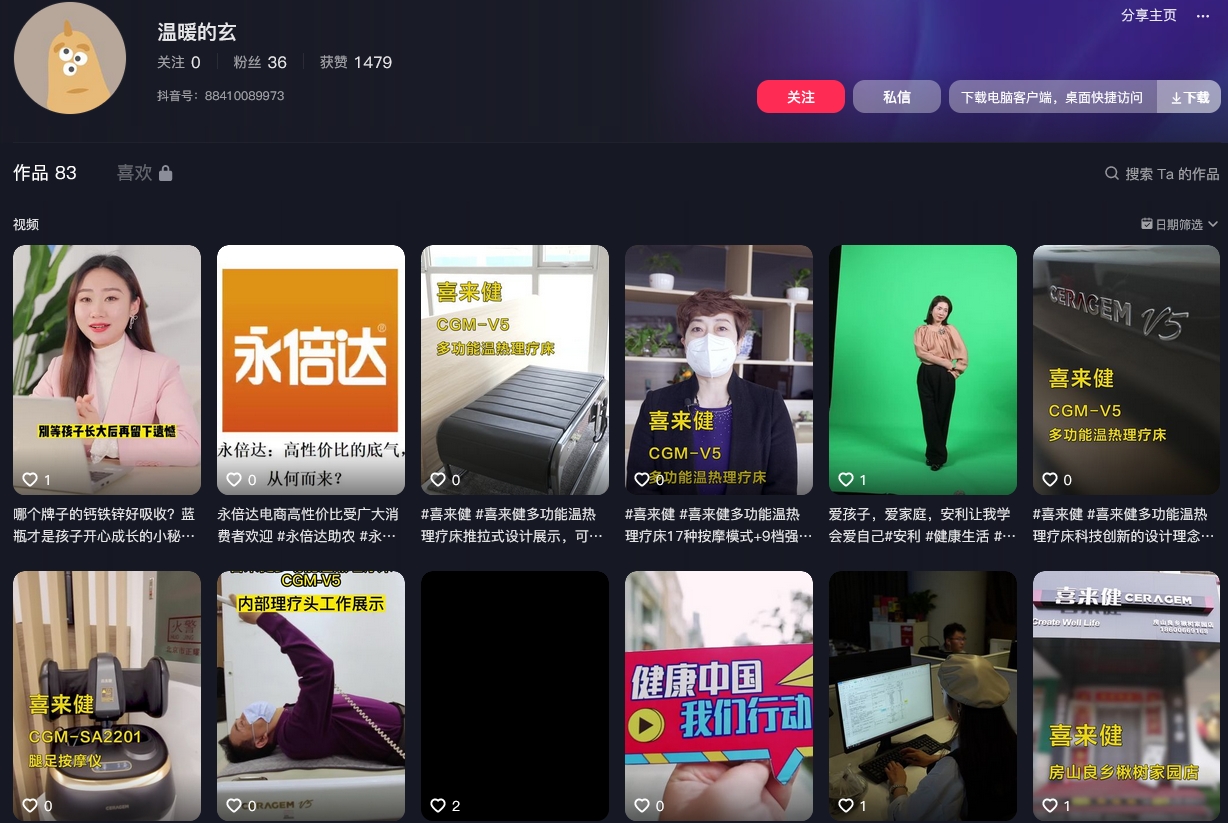
Task: Click the username 温暖的玄
Action: 197,32
